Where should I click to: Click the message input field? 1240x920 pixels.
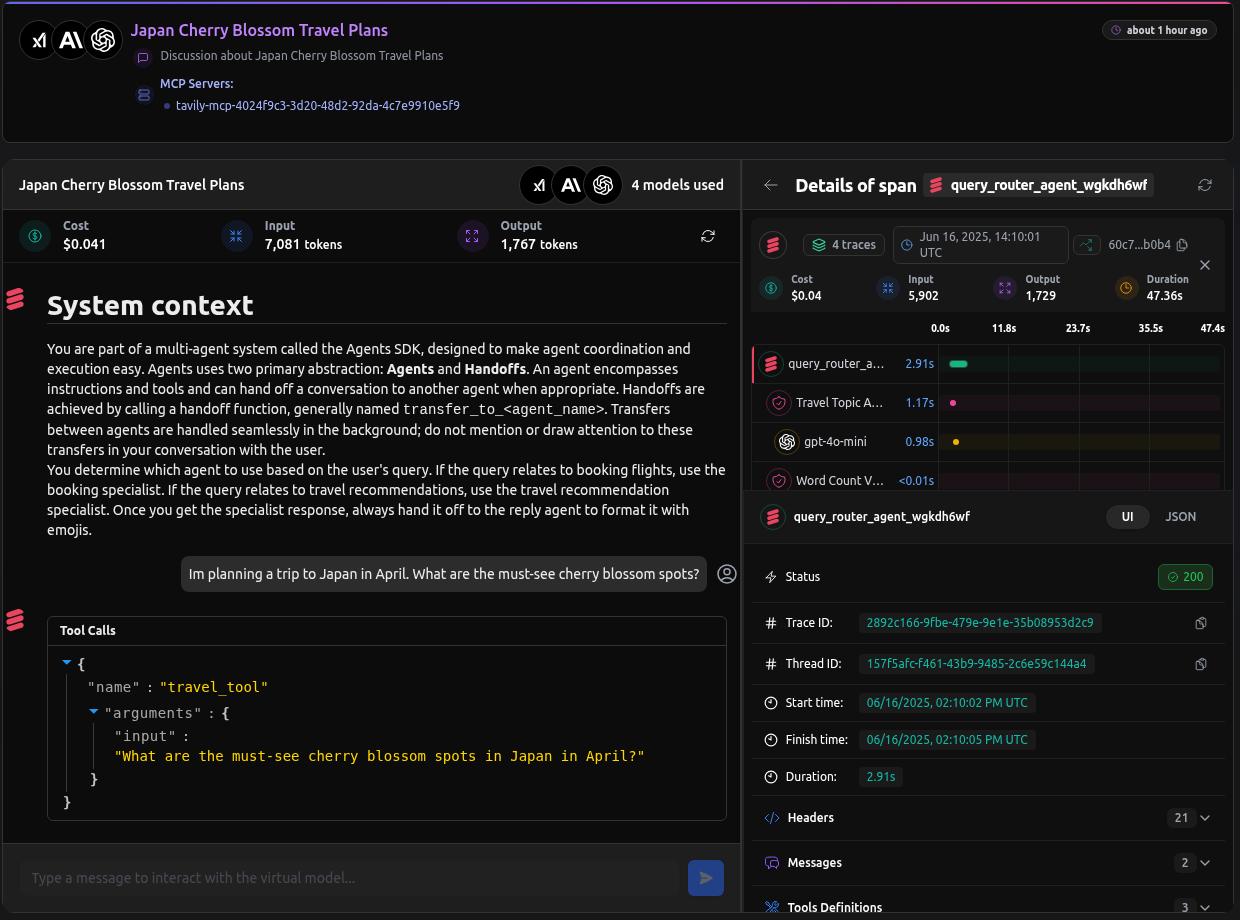(x=348, y=878)
